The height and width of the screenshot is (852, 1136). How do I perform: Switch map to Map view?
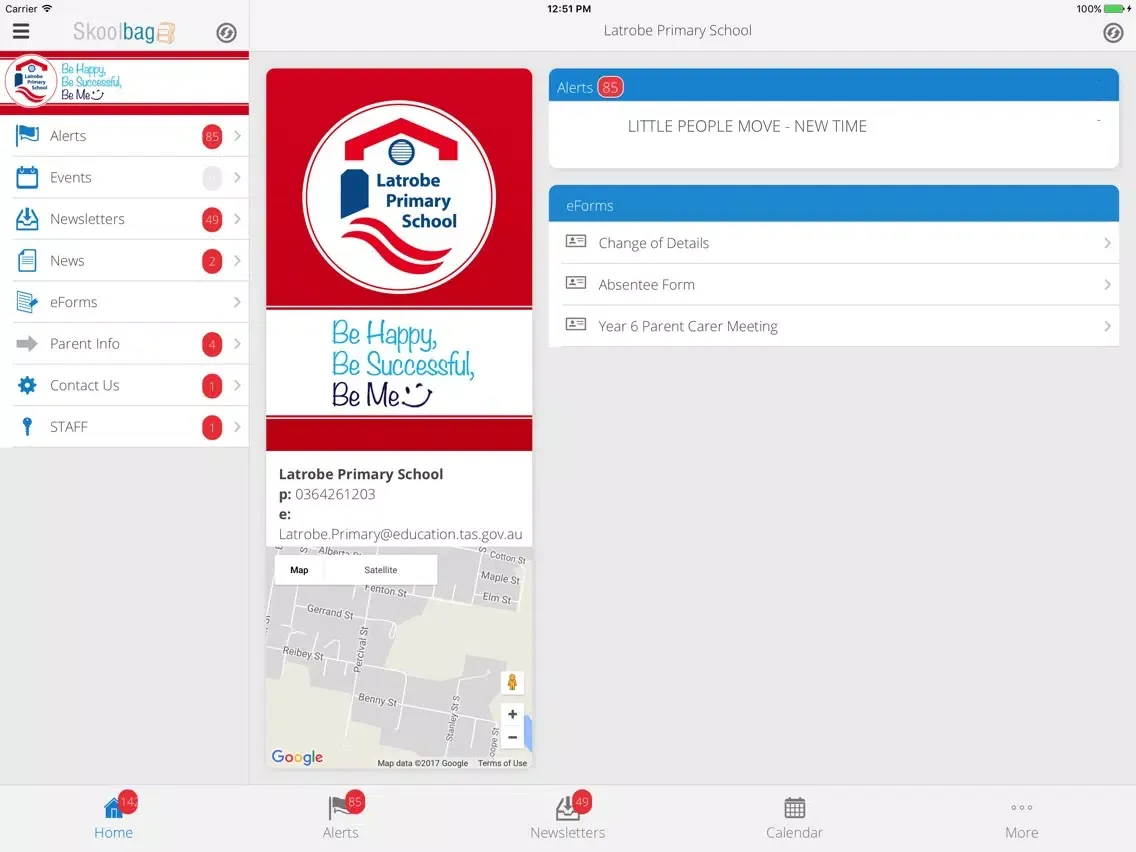299,570
